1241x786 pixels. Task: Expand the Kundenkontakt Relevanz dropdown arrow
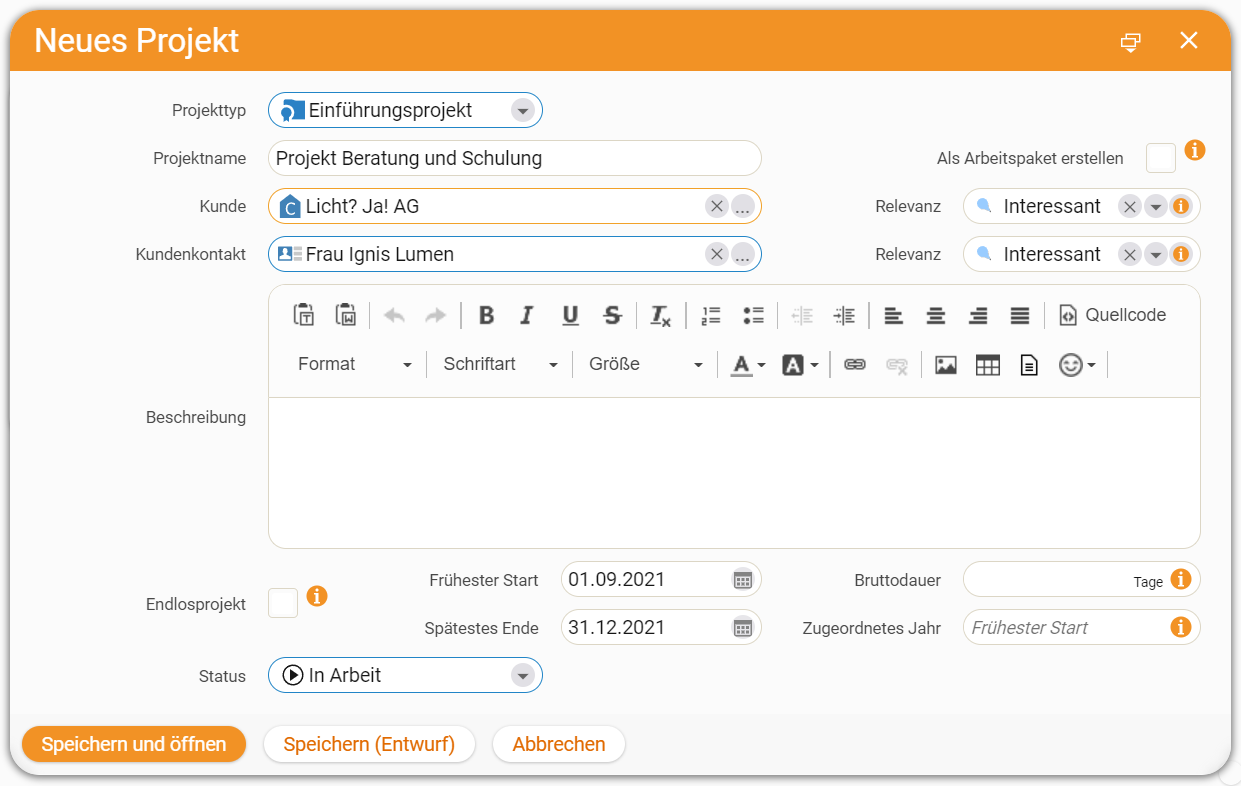click(1156, 254)
